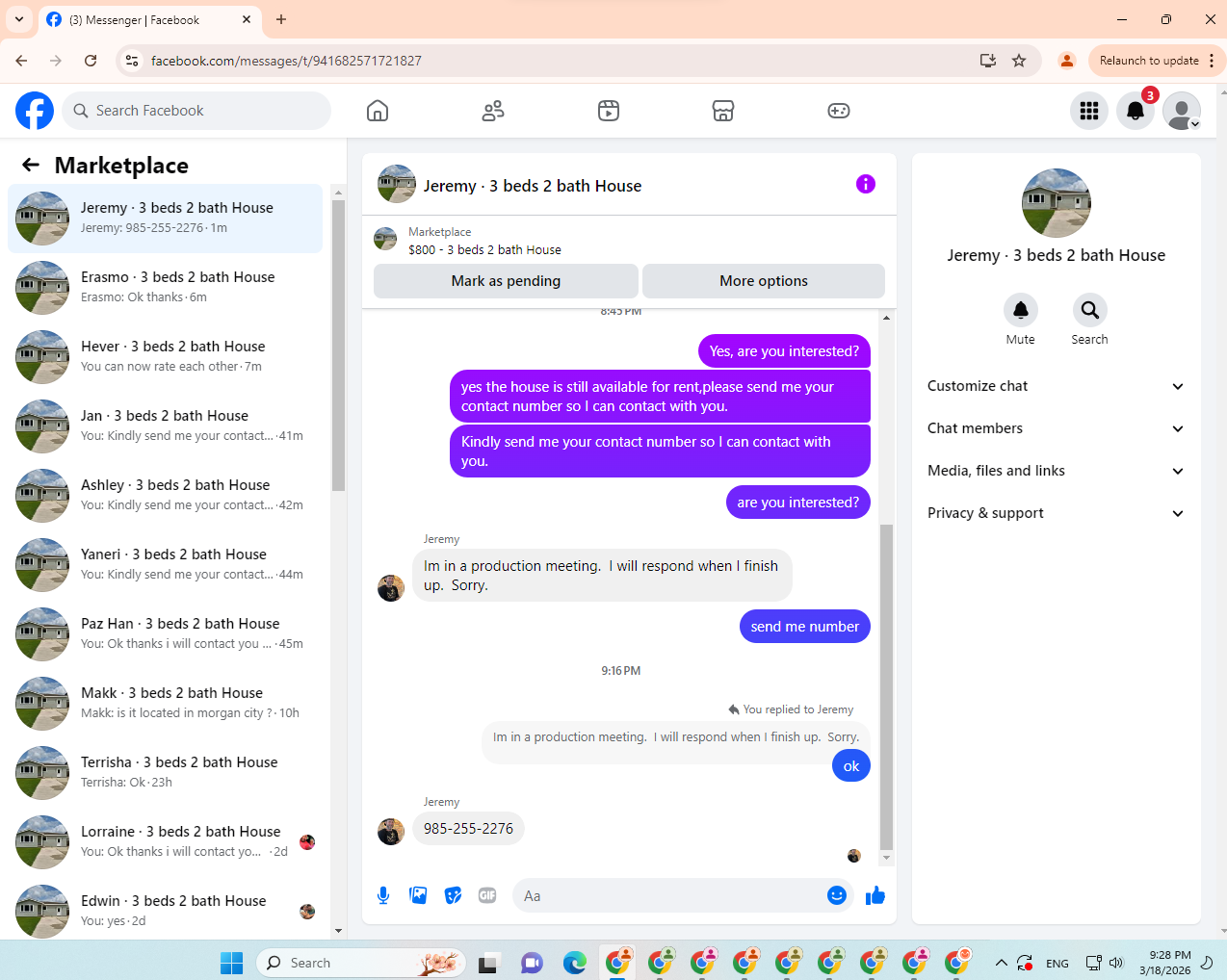Screen dimensions: 1227x980
Task: Open Terrisha 3 beds 2 bath House chat
Action: pos(166,773)
